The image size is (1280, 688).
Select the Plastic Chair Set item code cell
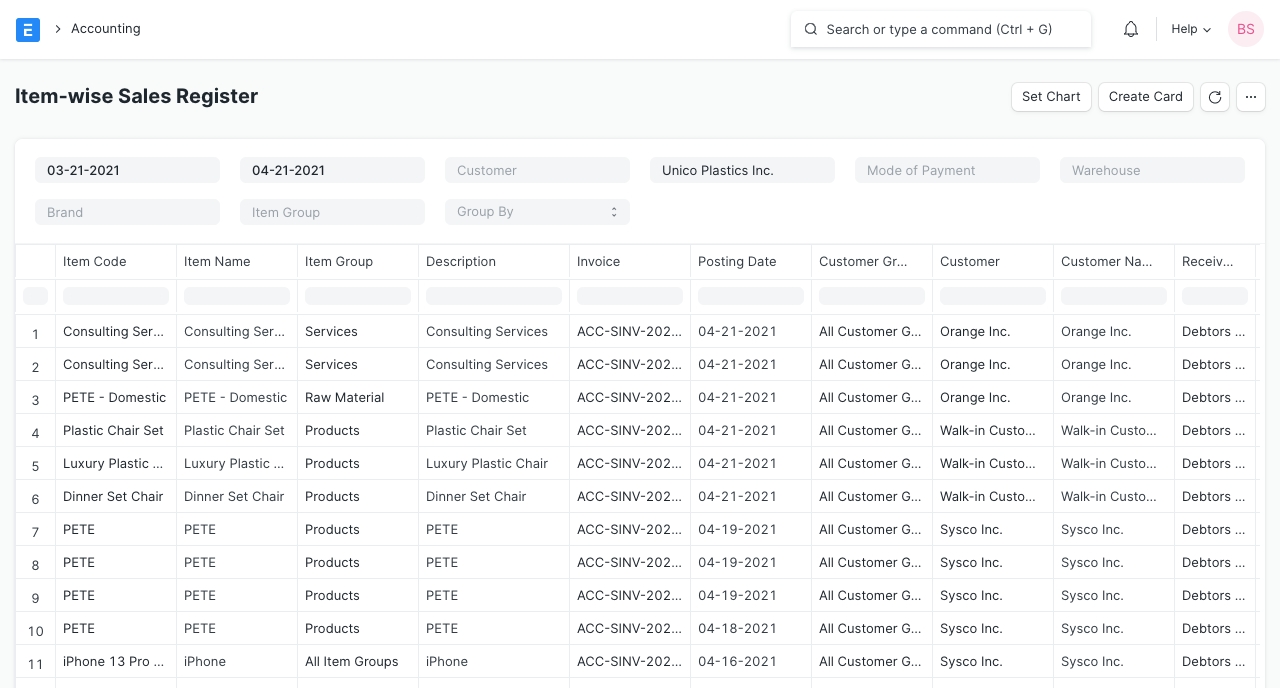click(x=113, y=430)
